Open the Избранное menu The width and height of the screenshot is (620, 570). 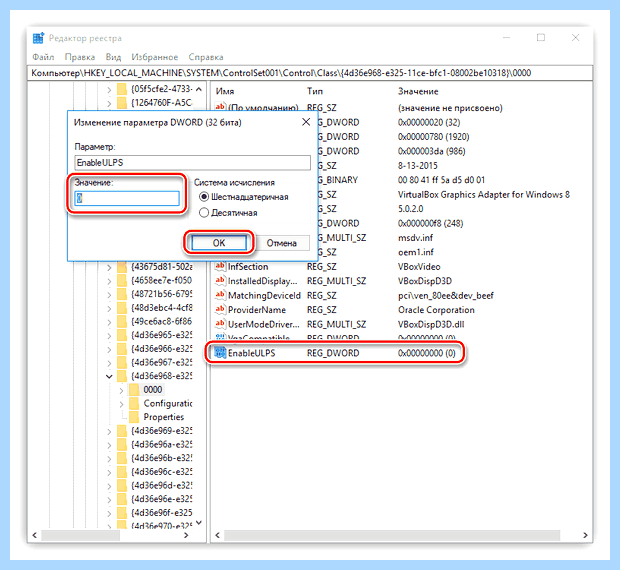pyautogui.click(x=155, y=57)
